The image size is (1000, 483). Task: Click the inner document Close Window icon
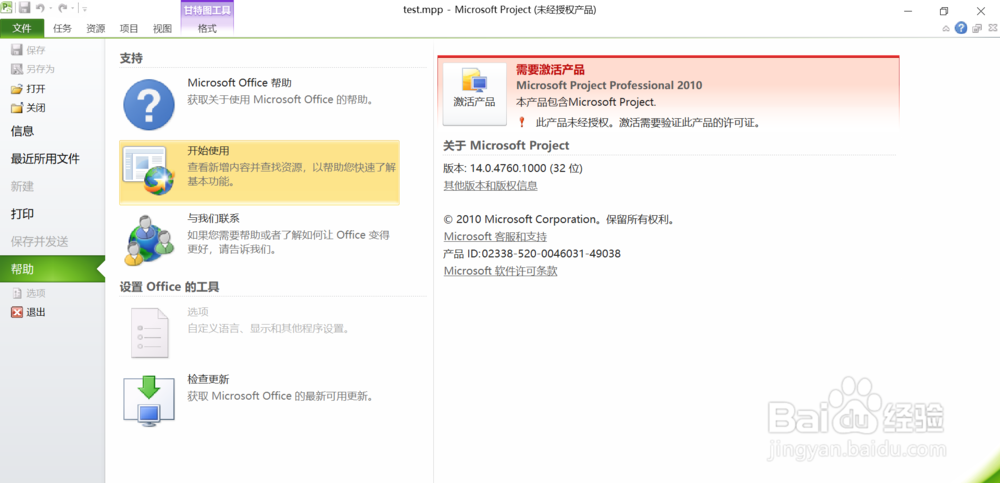pyautogui.click(x=992, y=28)
